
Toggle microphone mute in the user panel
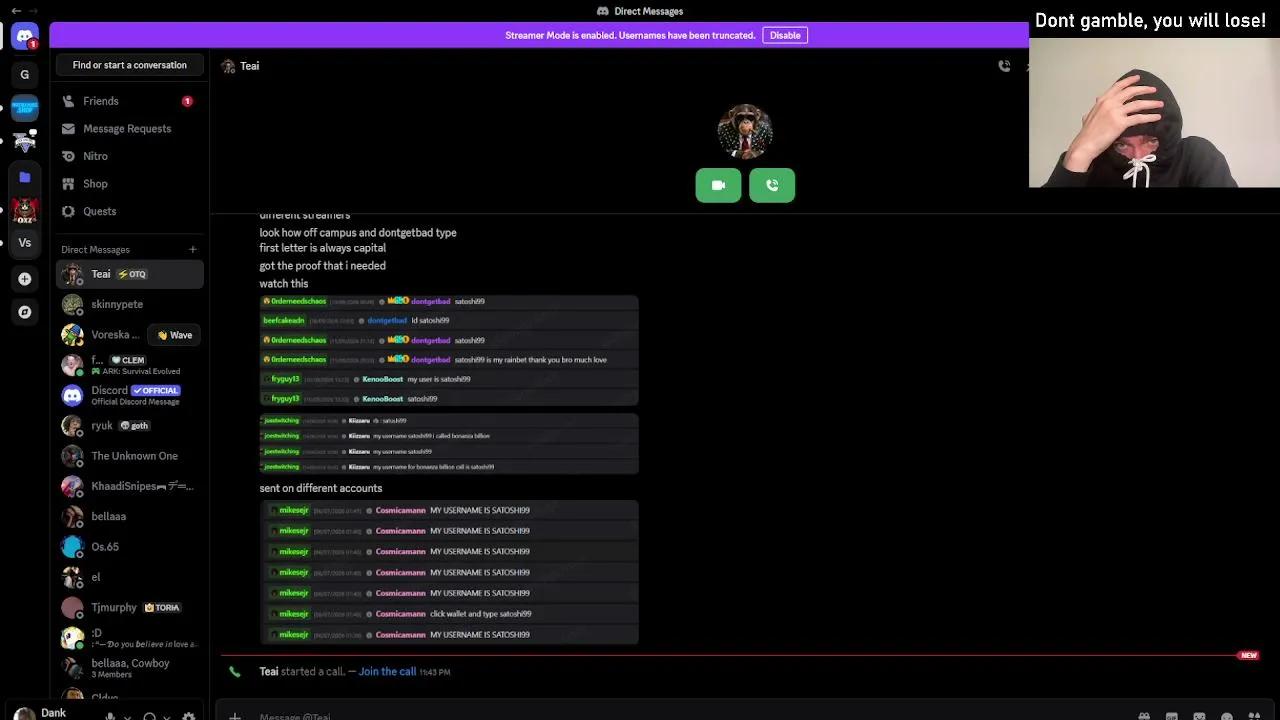coord(111,716)
